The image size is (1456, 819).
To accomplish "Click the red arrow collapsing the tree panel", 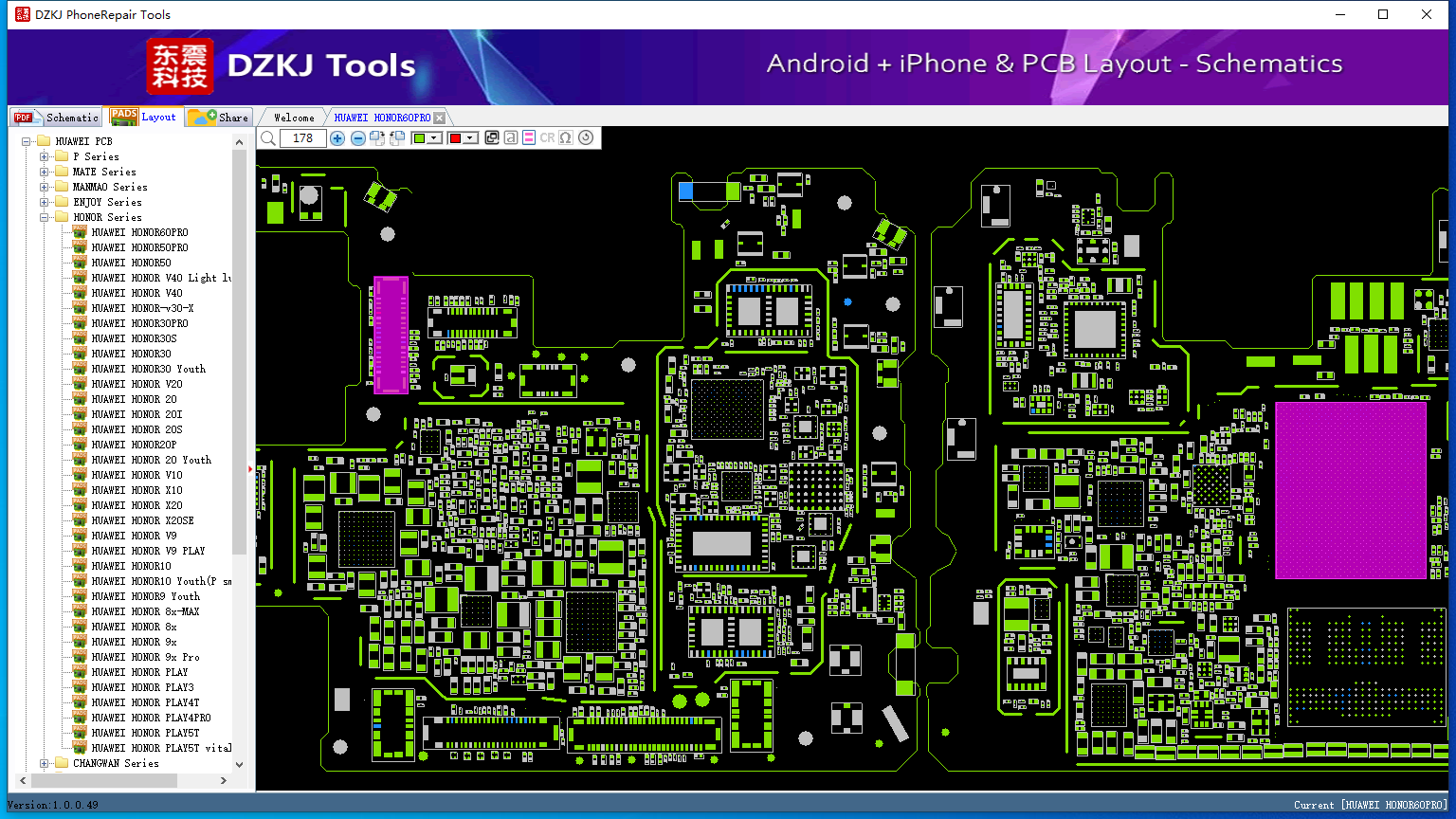I will point(250,468).
